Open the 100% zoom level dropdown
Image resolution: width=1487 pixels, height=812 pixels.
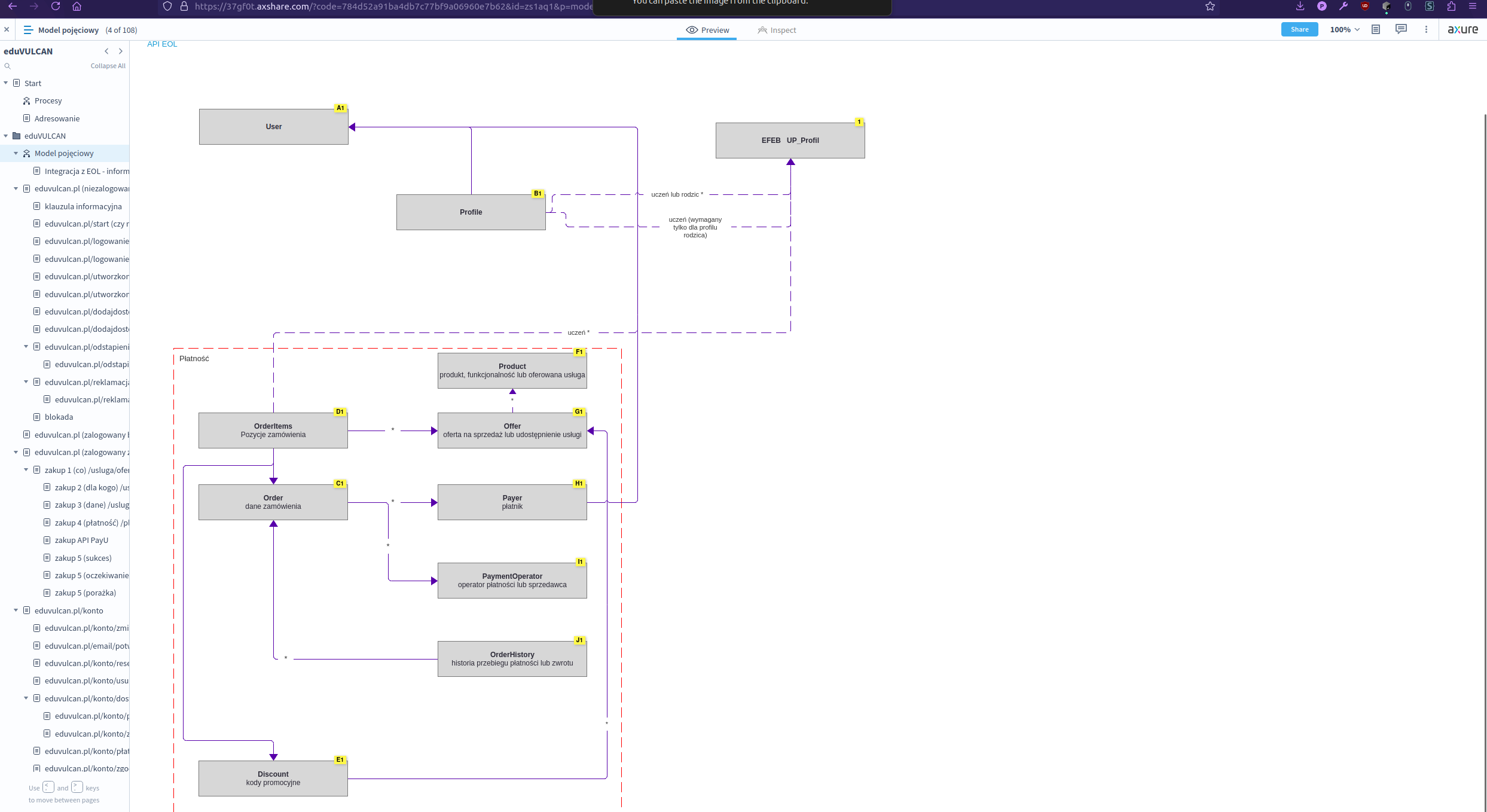coord(1345,29)
